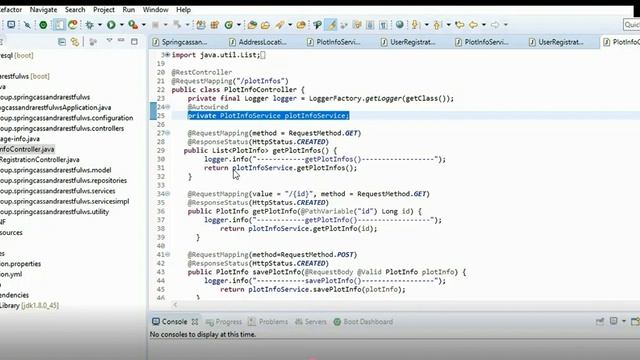Toggle Link with Editor in Package Explorer
The width and height of the screenshot is (640, 360).
tap(75, 42)
